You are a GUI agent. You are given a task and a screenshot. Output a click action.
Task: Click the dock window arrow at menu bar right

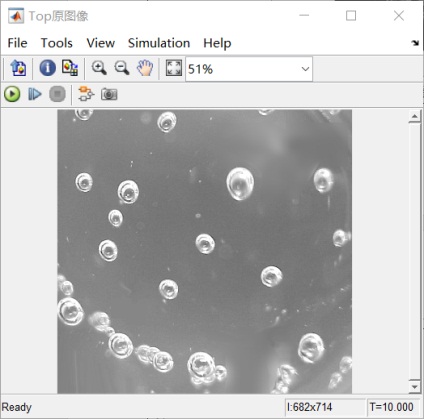click(415, 43)
